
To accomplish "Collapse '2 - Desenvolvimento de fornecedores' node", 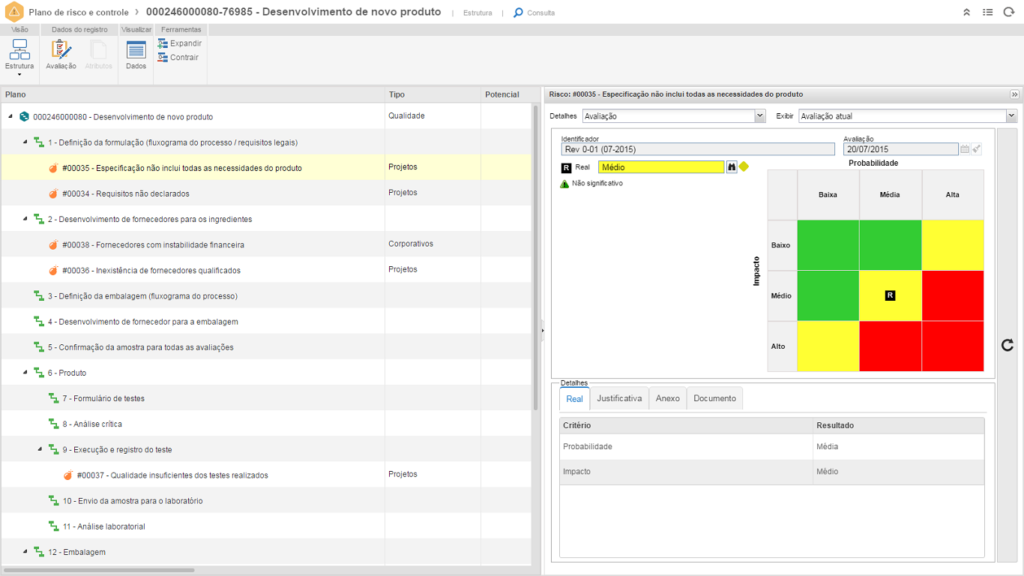I will 25,219.
